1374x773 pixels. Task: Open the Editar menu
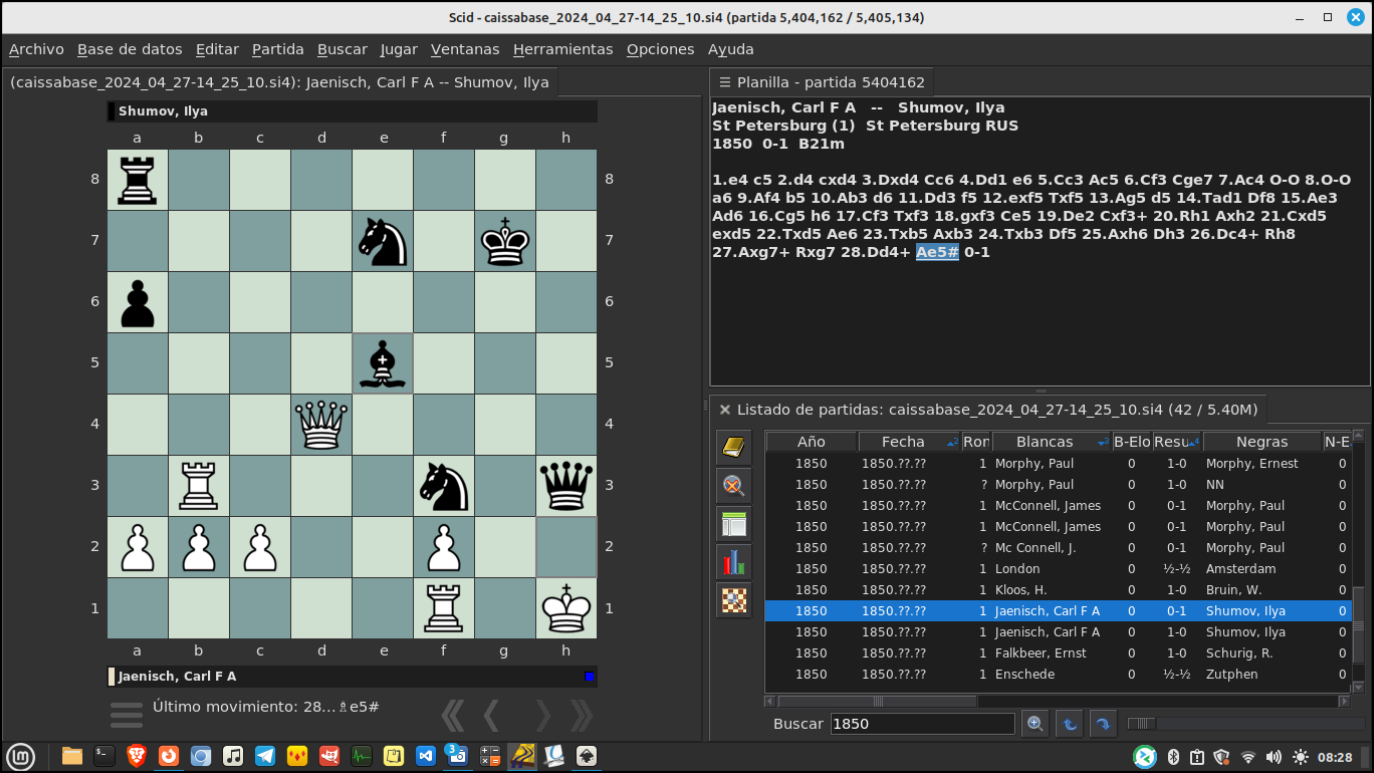coord(217,49)
